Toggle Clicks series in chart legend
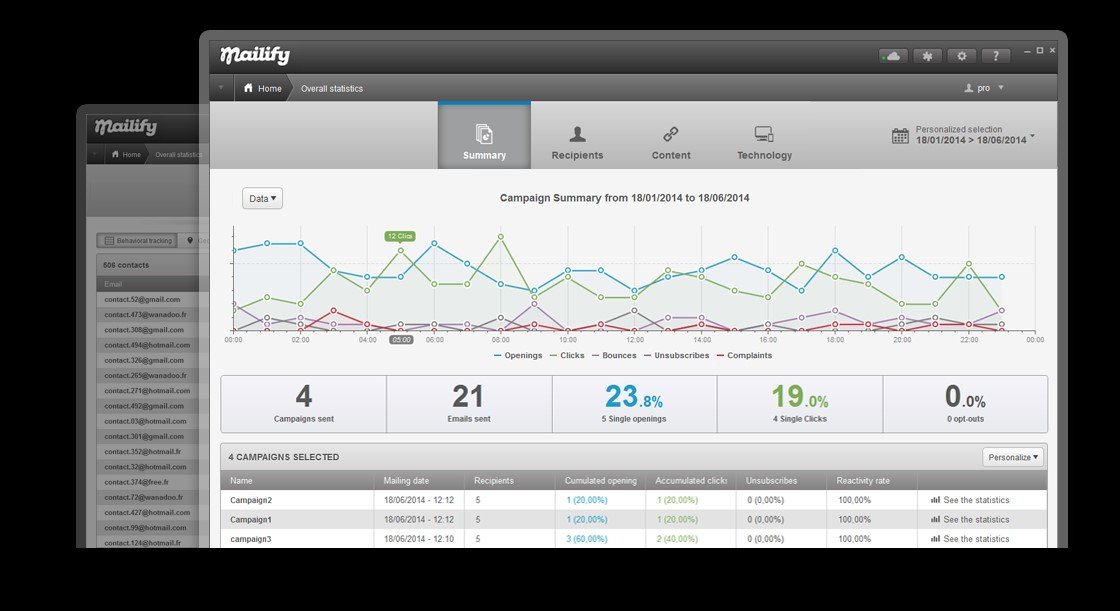This screenshot has width=1120, height=611. point(567,355)
